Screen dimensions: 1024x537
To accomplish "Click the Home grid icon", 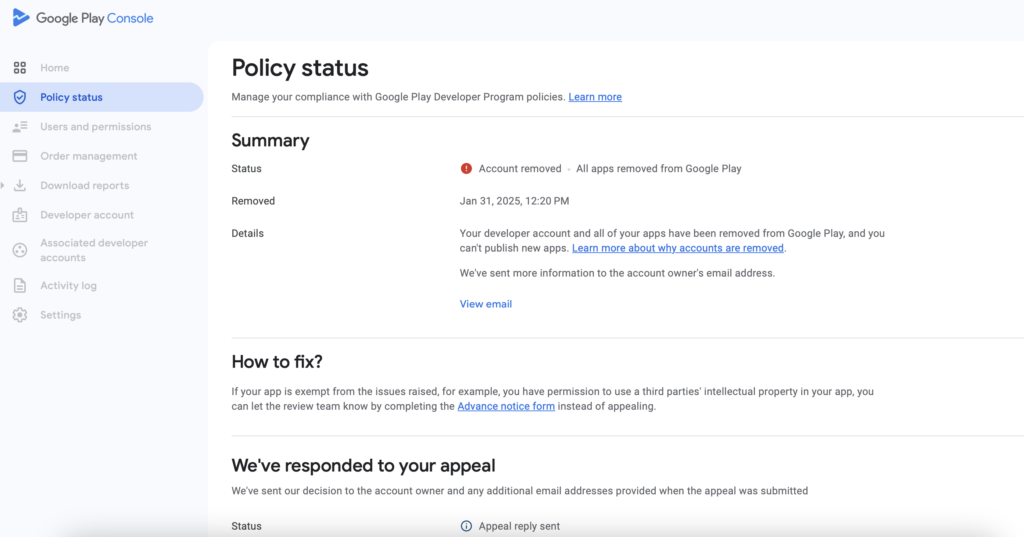I will pyautogui.click(x=20, y=68).
